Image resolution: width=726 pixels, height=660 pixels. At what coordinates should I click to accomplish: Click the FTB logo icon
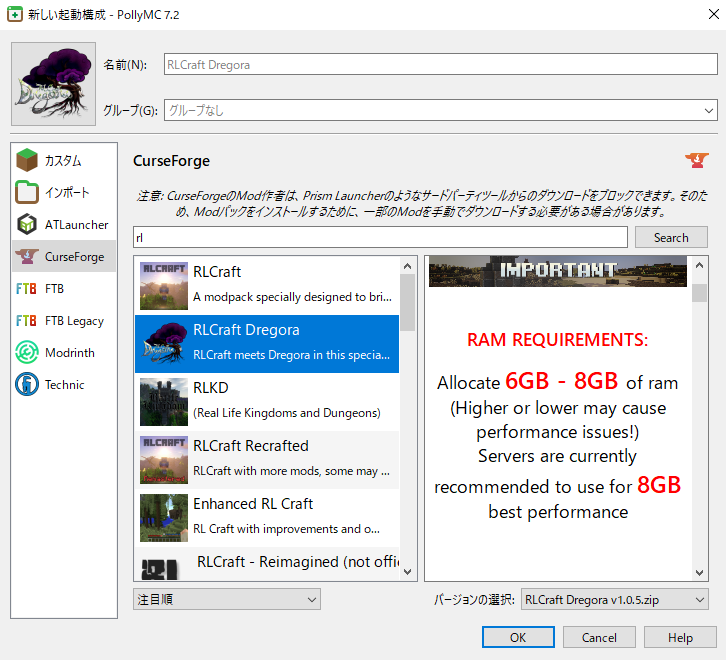point(26,289)
